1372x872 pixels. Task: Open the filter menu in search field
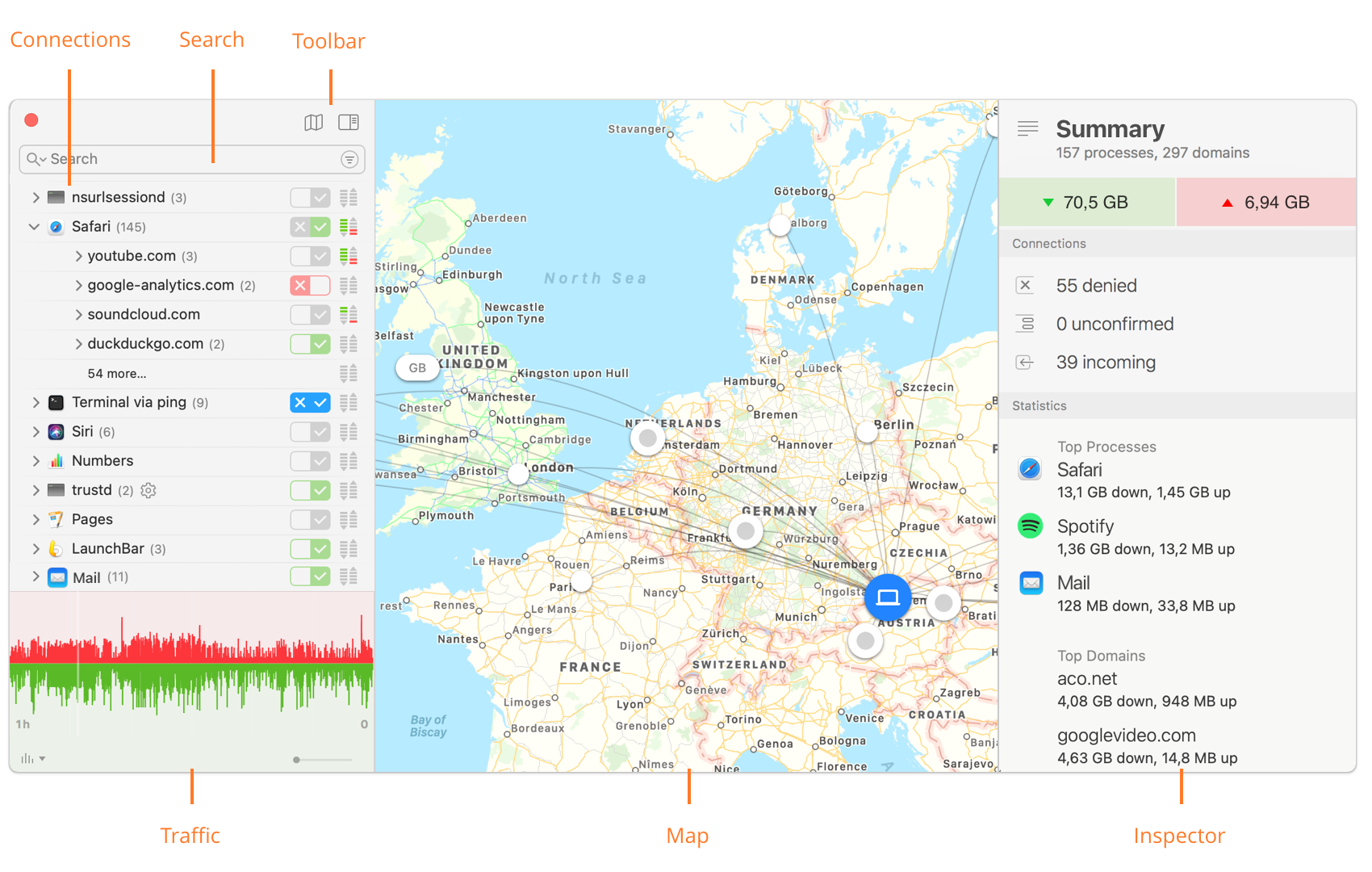349,159
